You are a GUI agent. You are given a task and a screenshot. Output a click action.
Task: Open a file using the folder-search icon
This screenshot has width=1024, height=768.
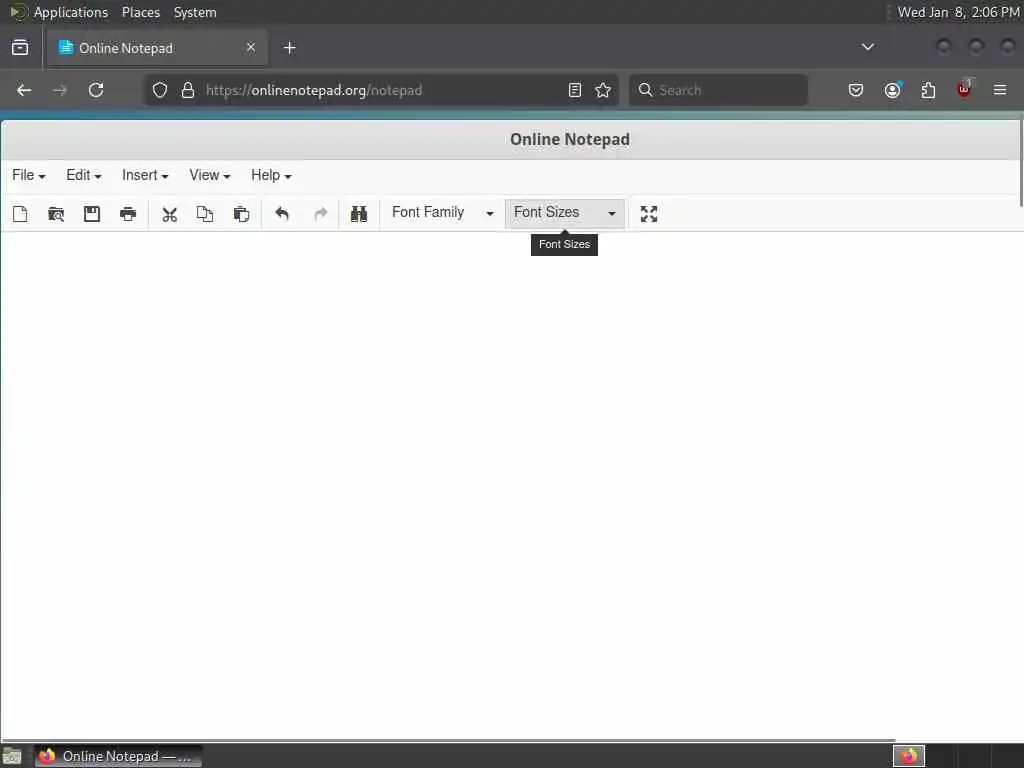click(56, 214)
